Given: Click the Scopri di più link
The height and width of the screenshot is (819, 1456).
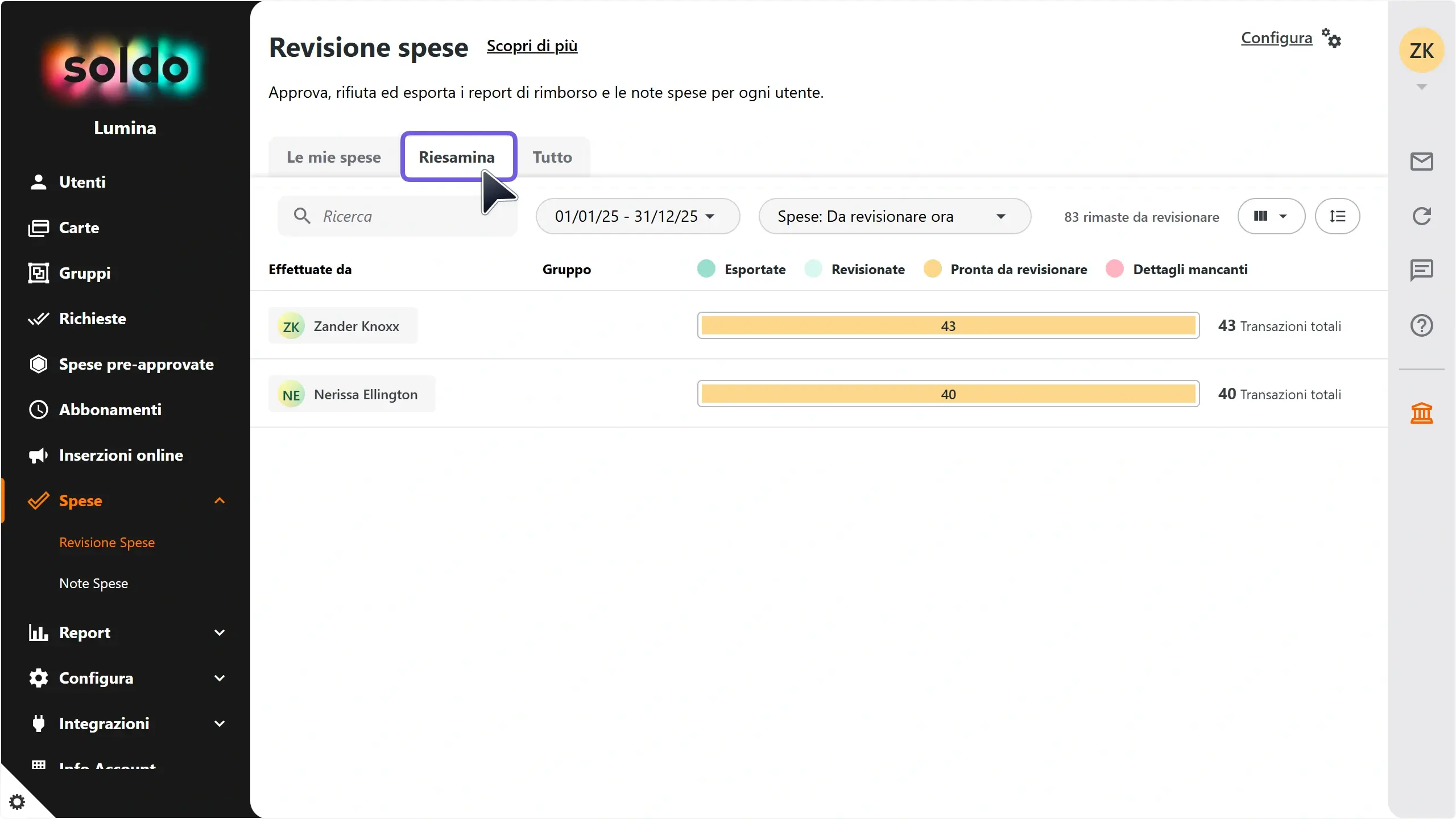Looking at the screenshot, I should click(532, 45).
